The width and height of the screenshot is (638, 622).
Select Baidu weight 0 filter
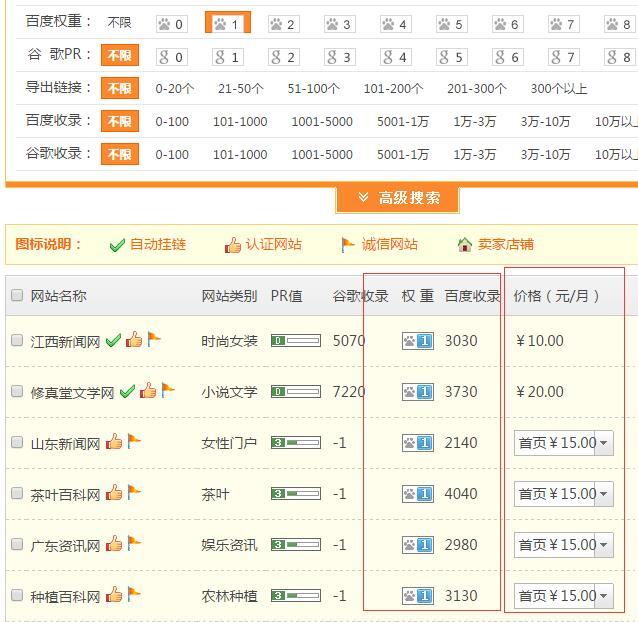click(x=172, y=24)
